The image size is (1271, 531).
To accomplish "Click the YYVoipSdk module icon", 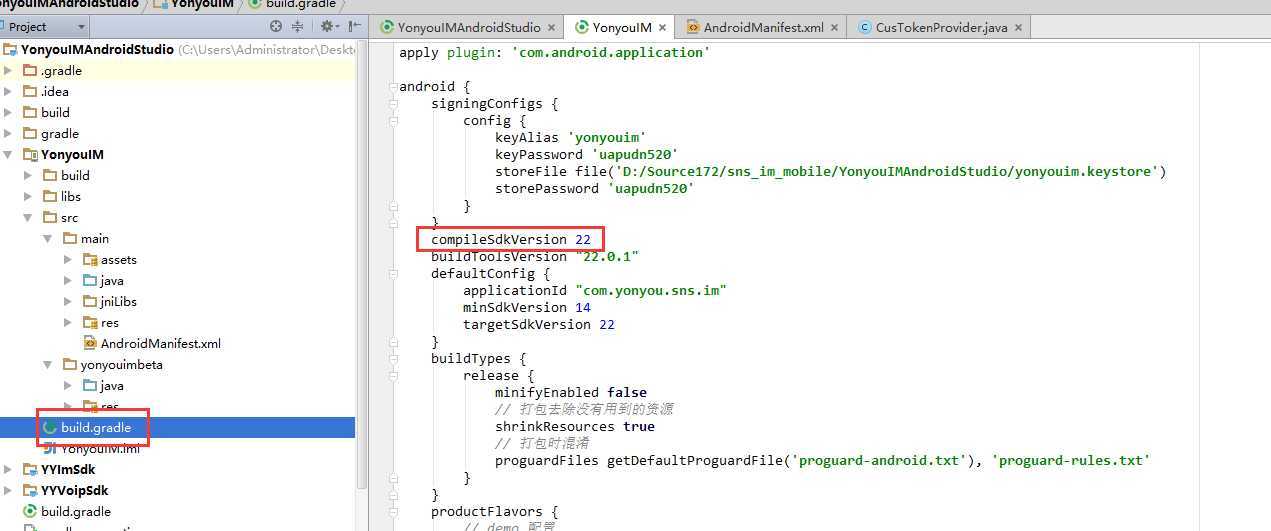I will pyautogui.click(x=30, y=491).
